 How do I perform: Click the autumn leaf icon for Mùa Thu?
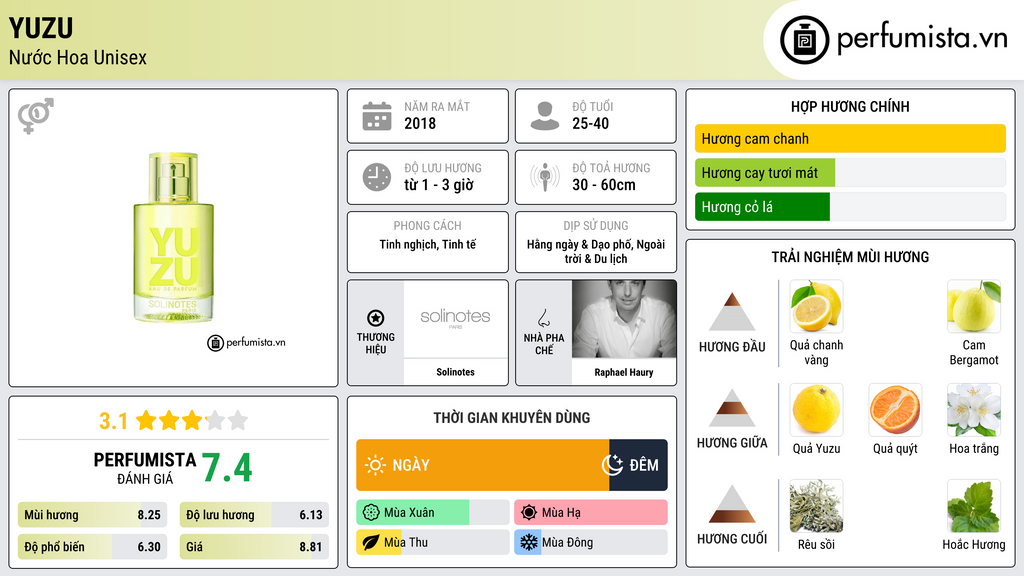coord(371,542)
